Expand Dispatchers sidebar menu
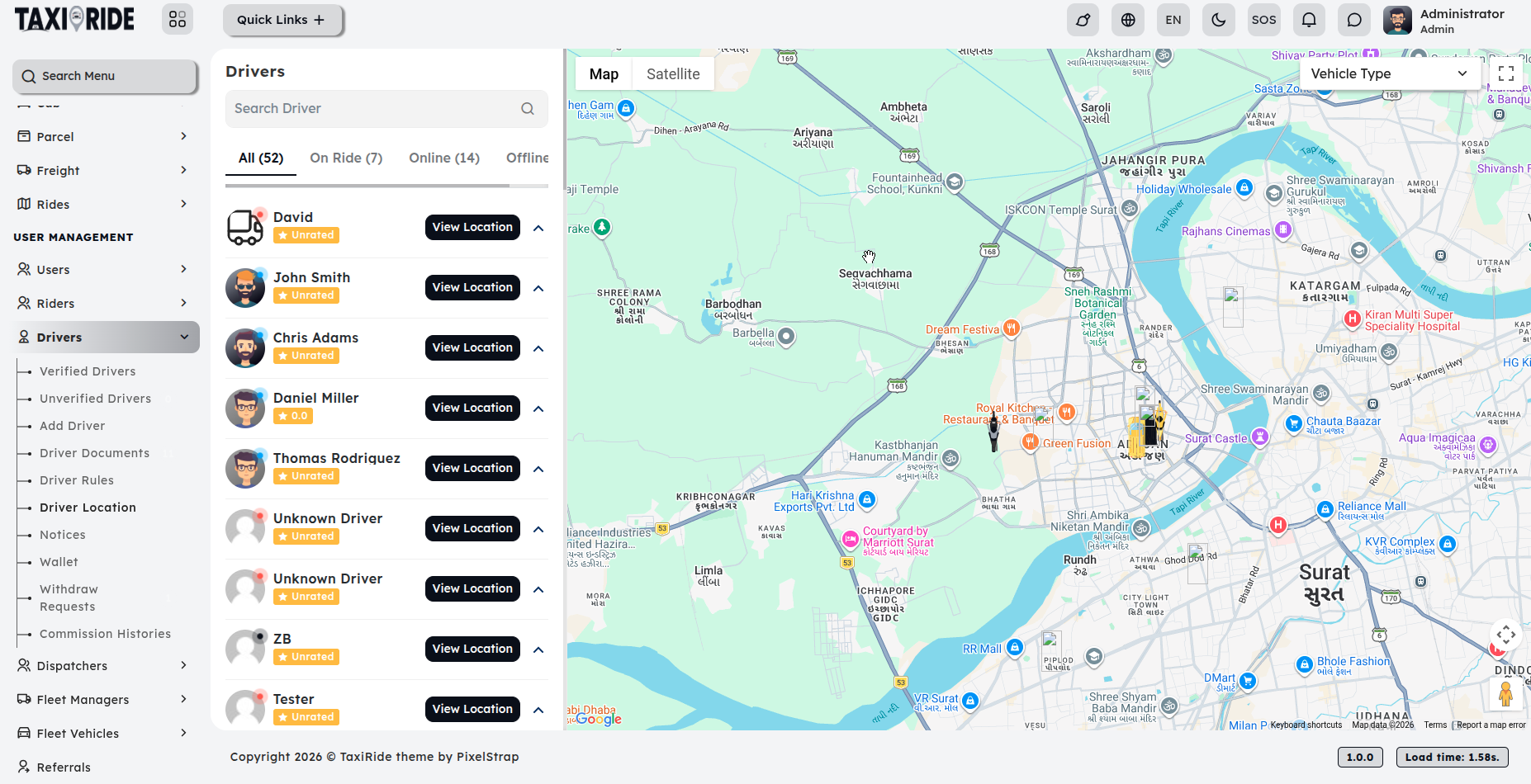The image size is (1531, 784). (105, 665)
